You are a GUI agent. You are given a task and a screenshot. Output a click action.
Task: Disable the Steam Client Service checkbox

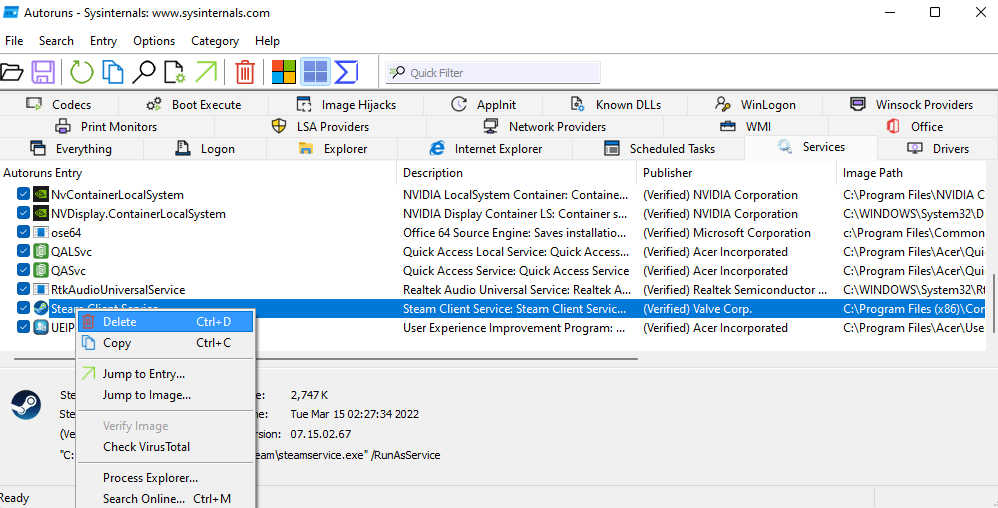tap(24, 309)
